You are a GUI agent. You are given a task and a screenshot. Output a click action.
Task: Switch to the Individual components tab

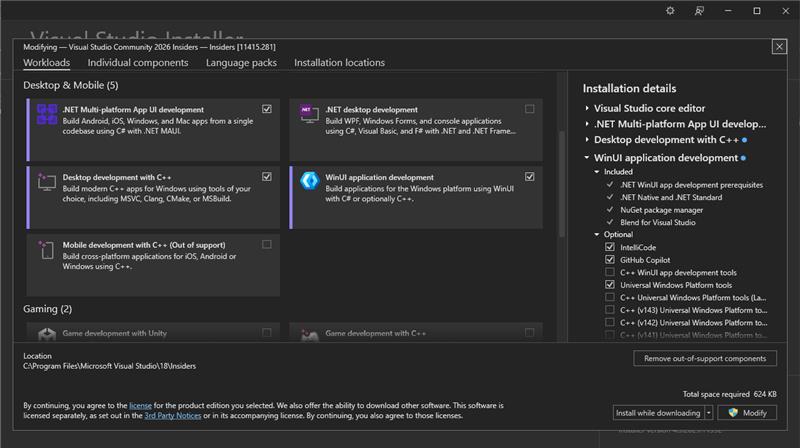point(138,63)
